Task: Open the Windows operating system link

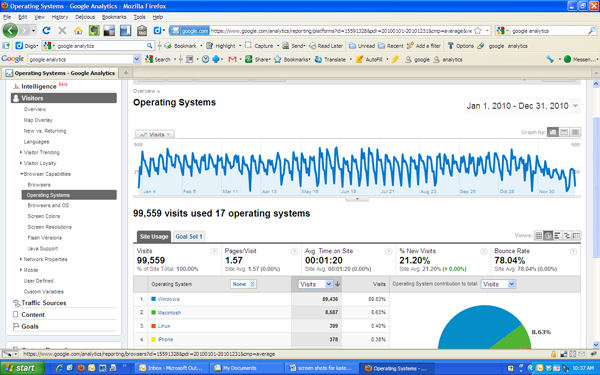Action: tap(168, 299)
